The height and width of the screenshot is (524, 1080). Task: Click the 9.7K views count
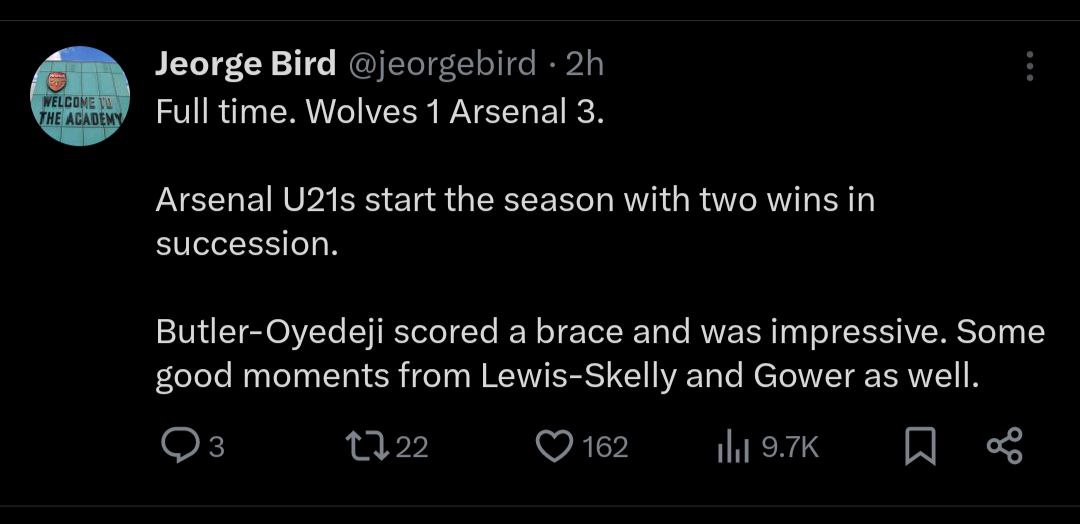(790, 447)
